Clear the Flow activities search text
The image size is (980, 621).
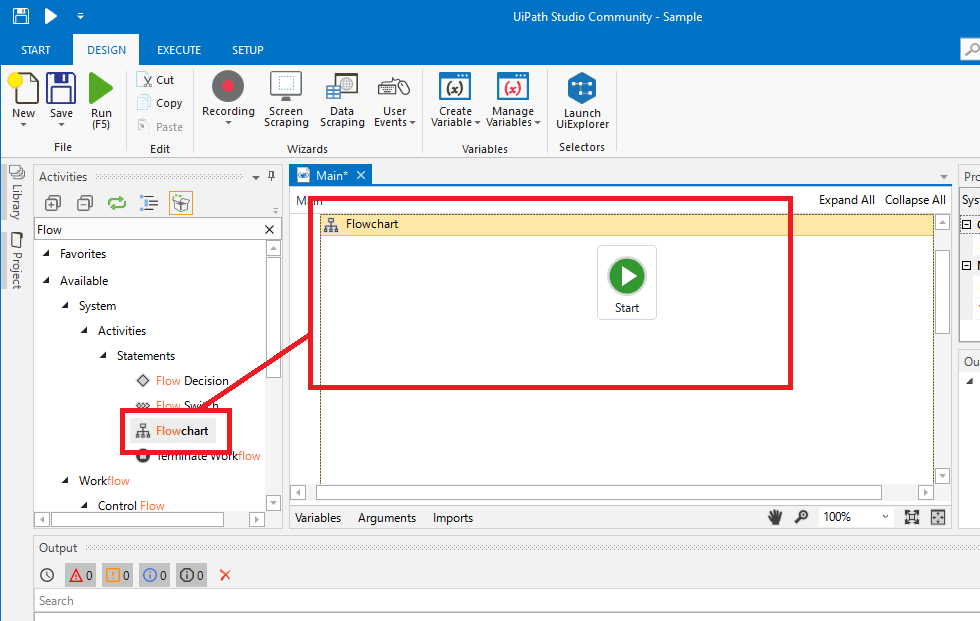[268, 230]
